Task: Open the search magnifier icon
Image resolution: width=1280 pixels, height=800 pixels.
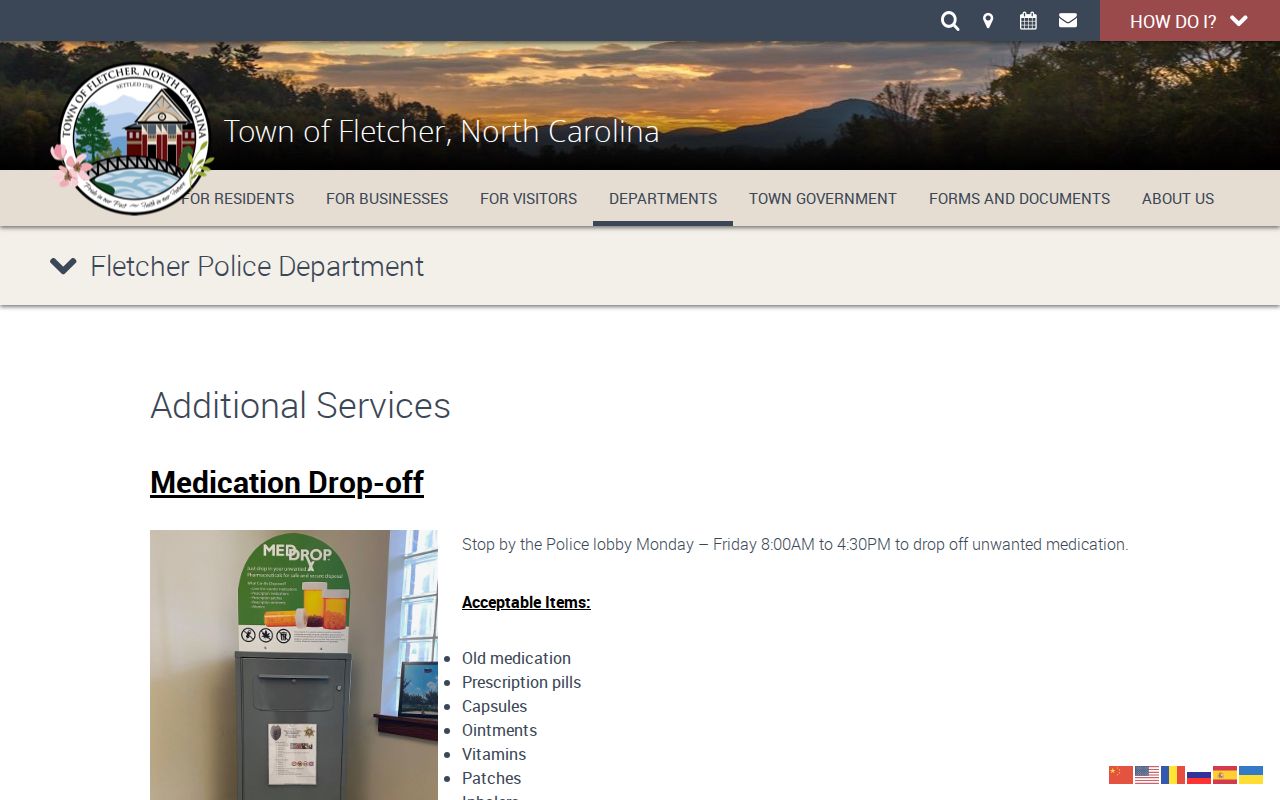Action: point(950,21)
